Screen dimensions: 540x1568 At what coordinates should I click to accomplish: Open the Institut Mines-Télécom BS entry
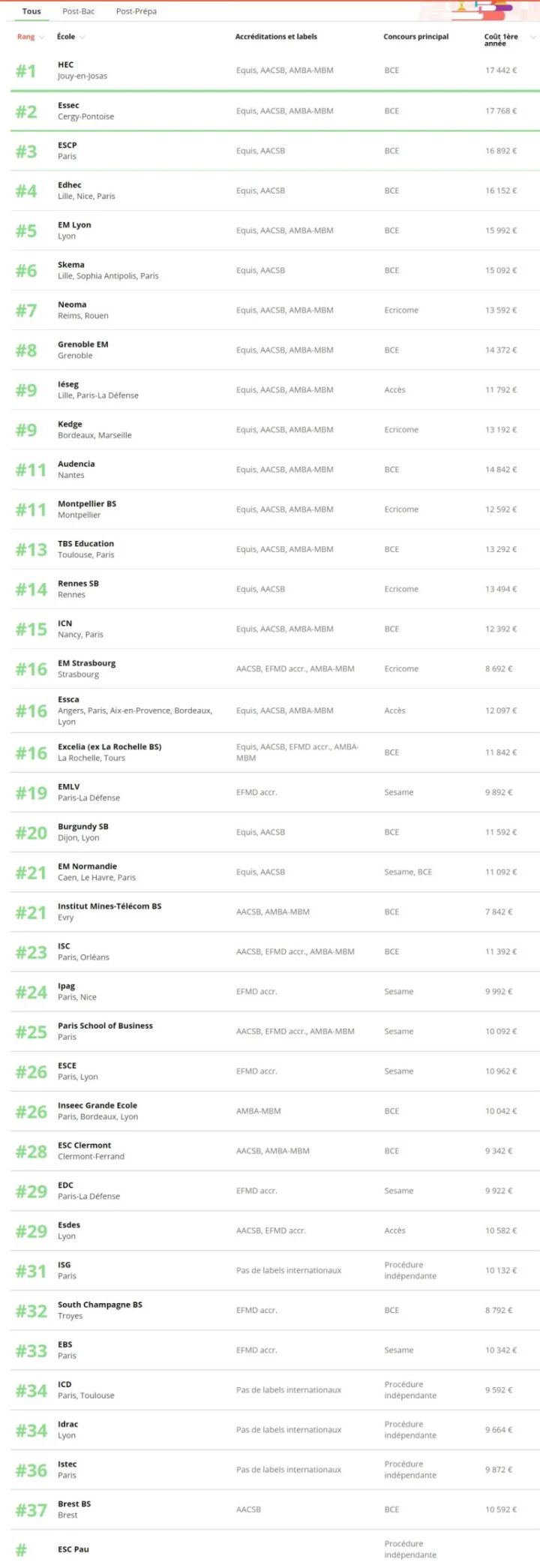tap(109, 906)
